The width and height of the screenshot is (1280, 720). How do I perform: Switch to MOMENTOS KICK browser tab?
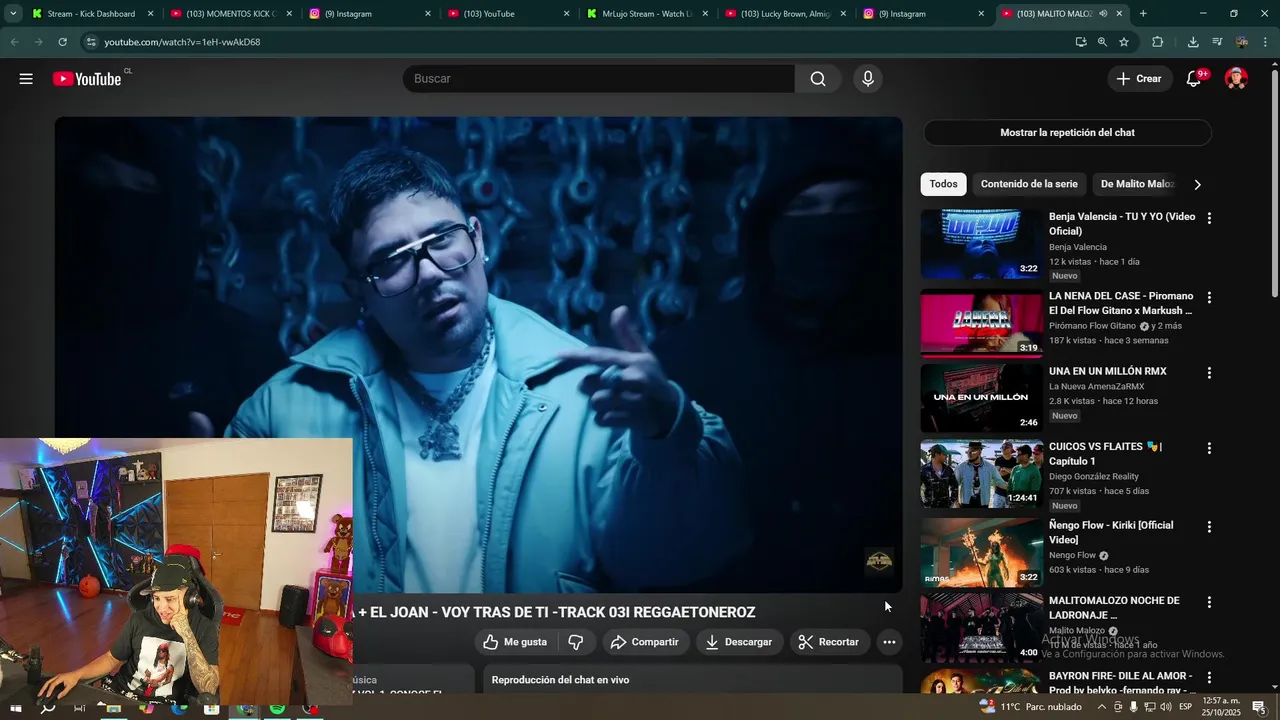(x=230, y=14)
